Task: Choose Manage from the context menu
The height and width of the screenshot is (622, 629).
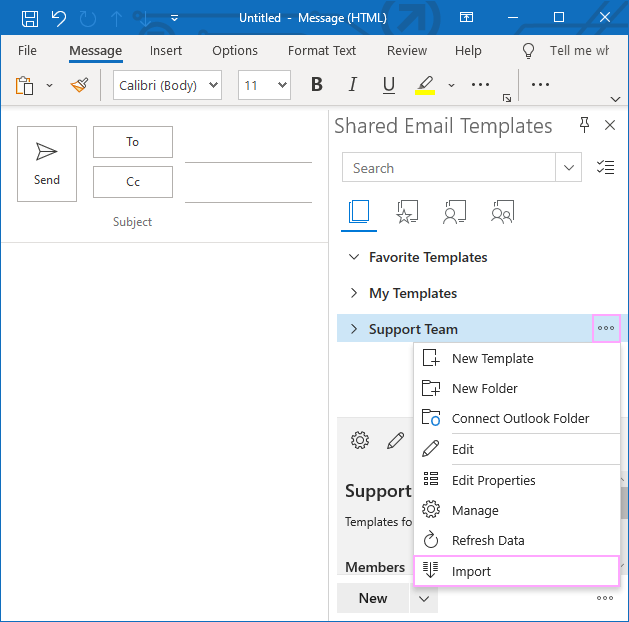Action: (517, 511)
